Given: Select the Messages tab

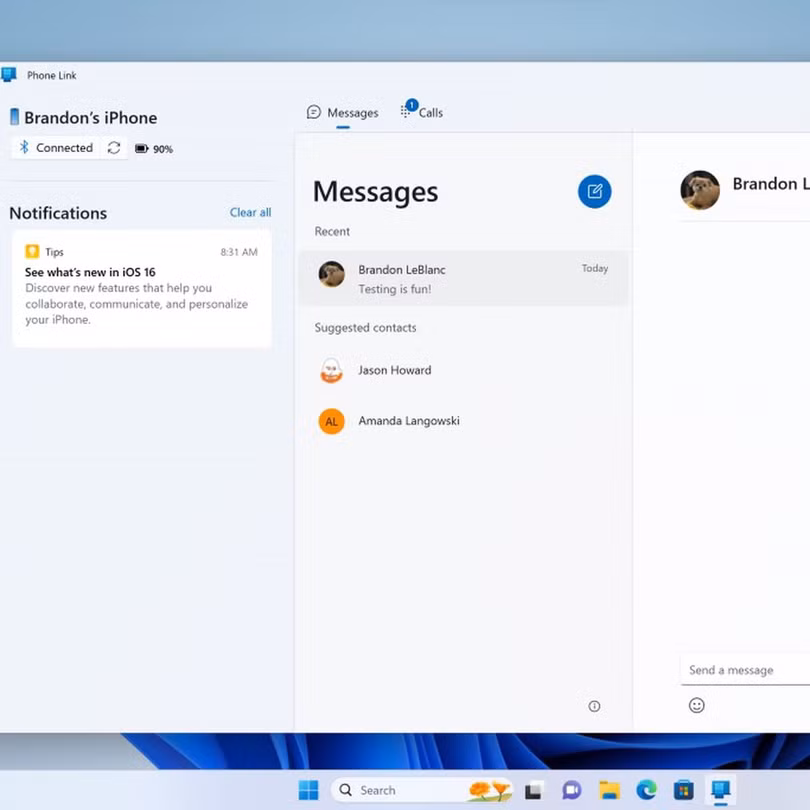Looking at the screenshot, I should (343, 112).
